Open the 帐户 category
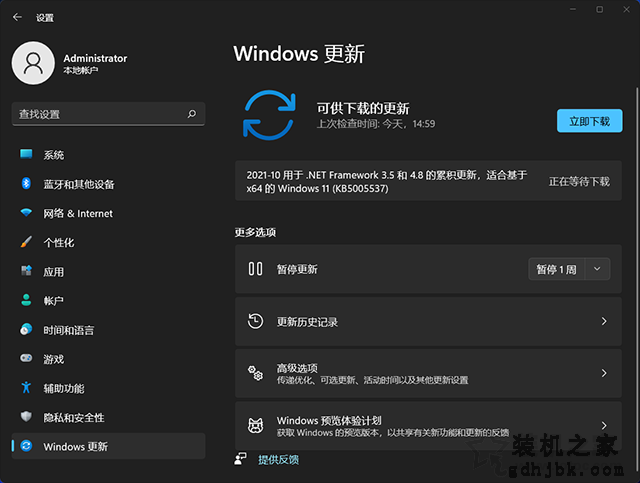The height and width of the screenshot is (483, 640). [x=108, y=300]
